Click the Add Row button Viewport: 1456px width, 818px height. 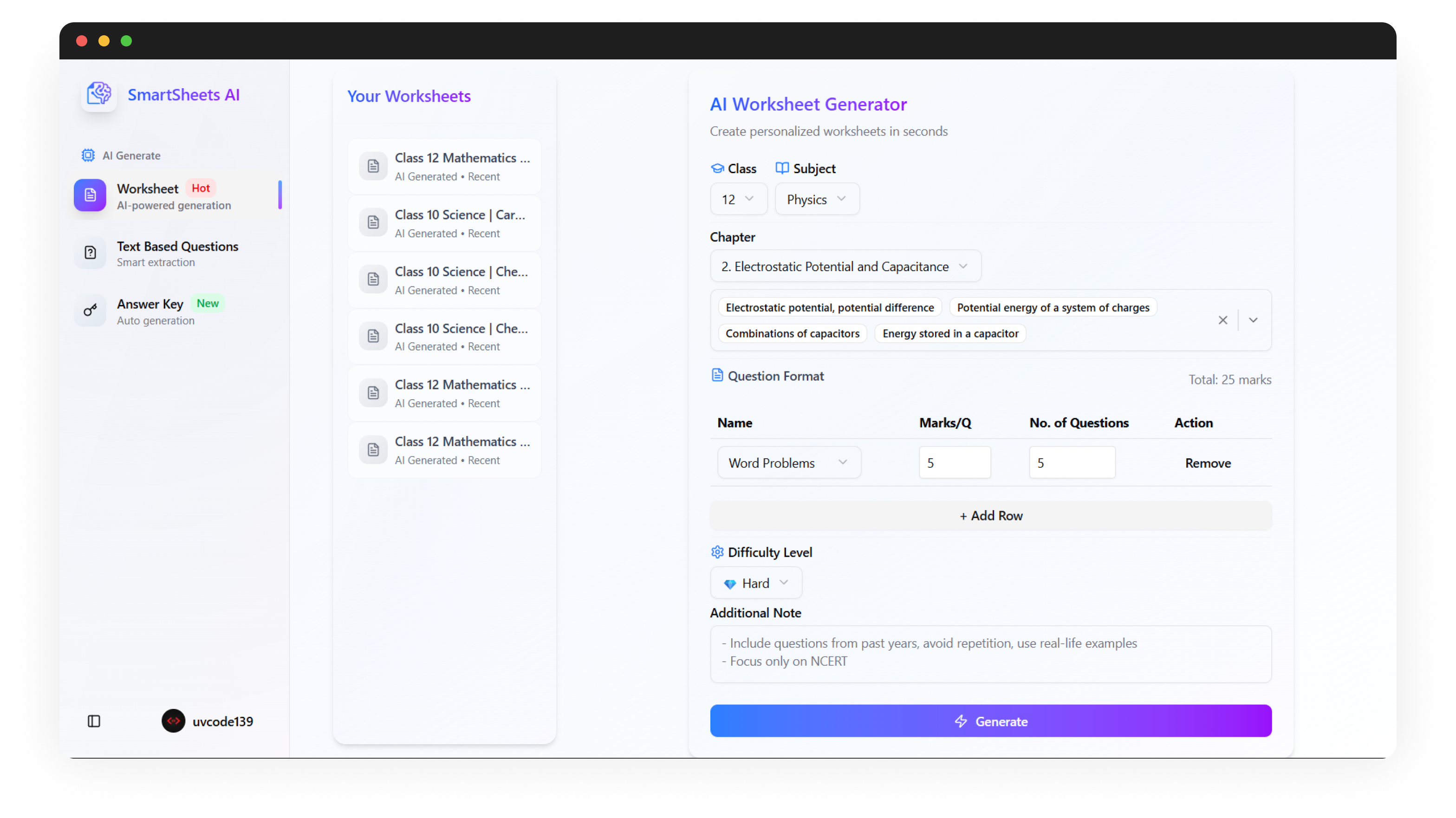point(990,516)
